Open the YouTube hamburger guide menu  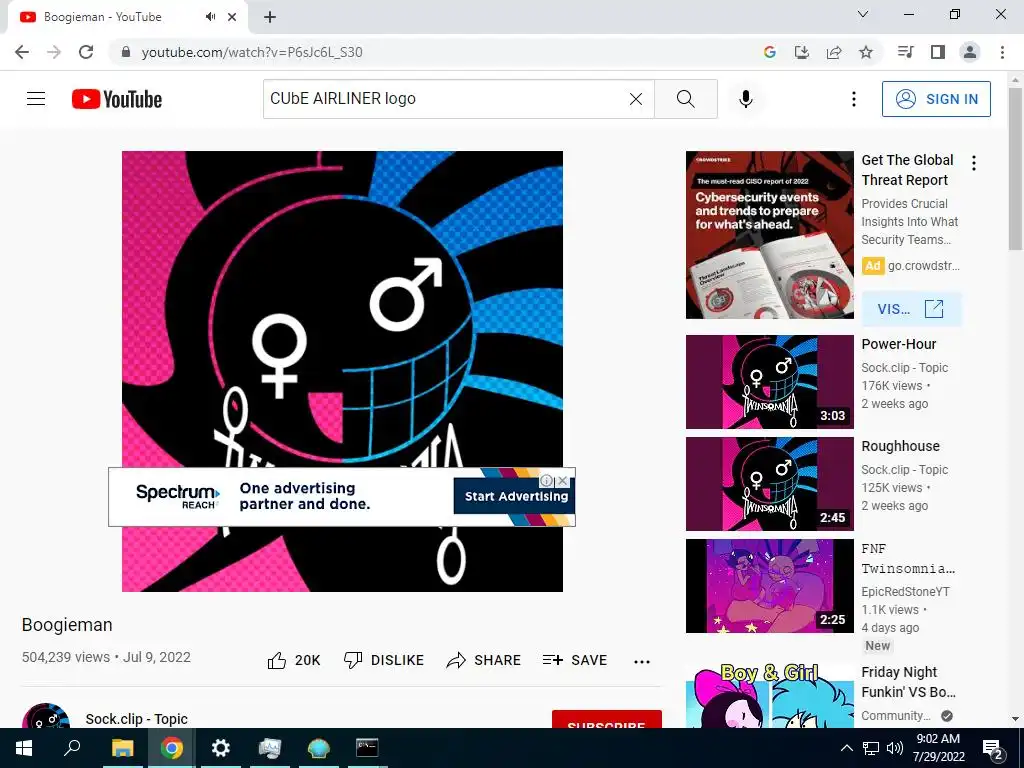[x=36, y=99]
